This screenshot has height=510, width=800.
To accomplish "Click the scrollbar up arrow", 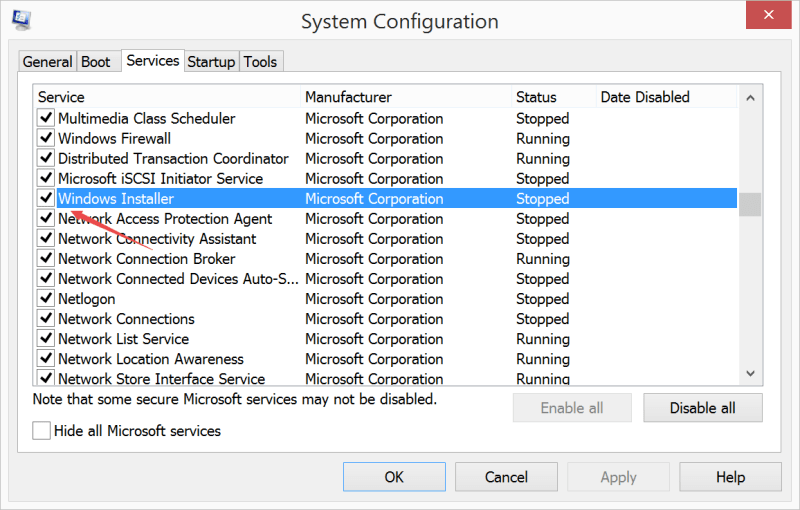I will (x=750, y=98).
